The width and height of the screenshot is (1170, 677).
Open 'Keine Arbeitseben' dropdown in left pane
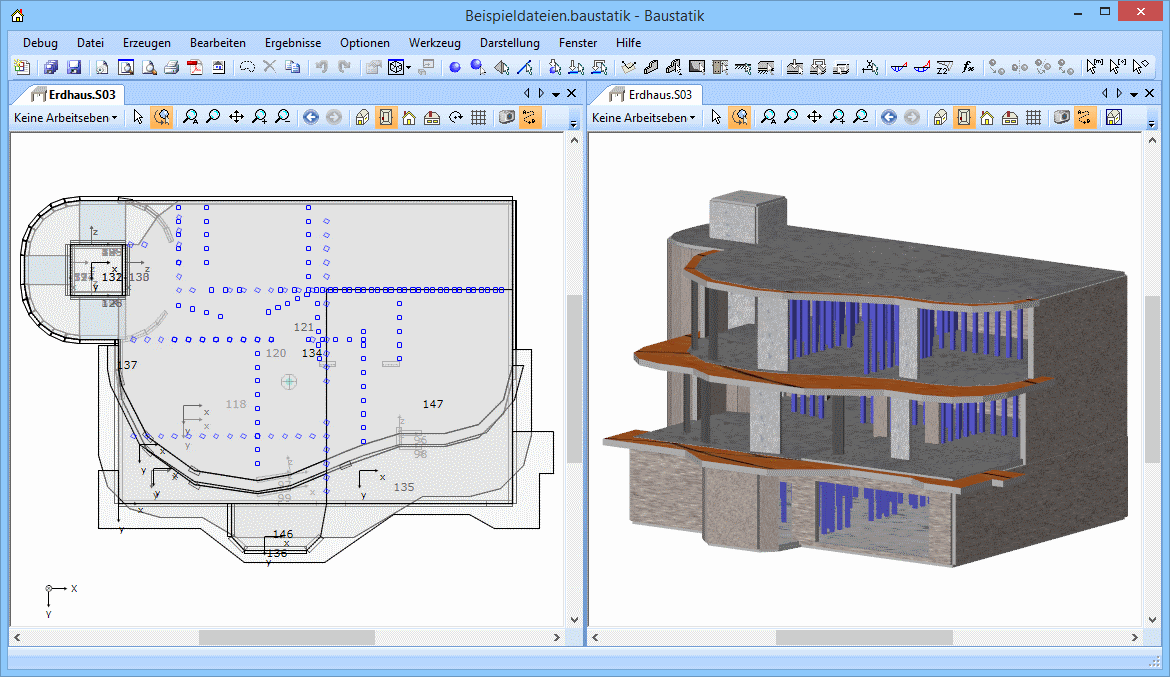[65, 117]
